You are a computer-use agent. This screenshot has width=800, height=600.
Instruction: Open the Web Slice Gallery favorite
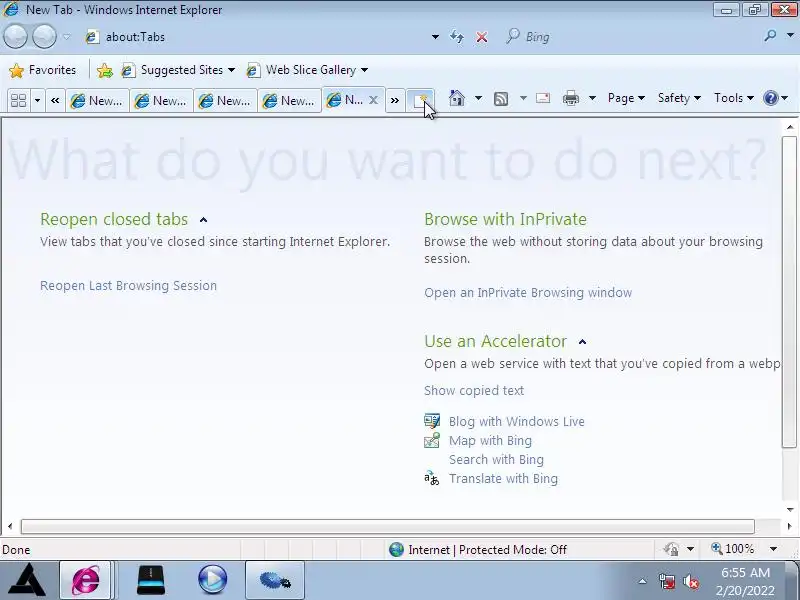307,70
